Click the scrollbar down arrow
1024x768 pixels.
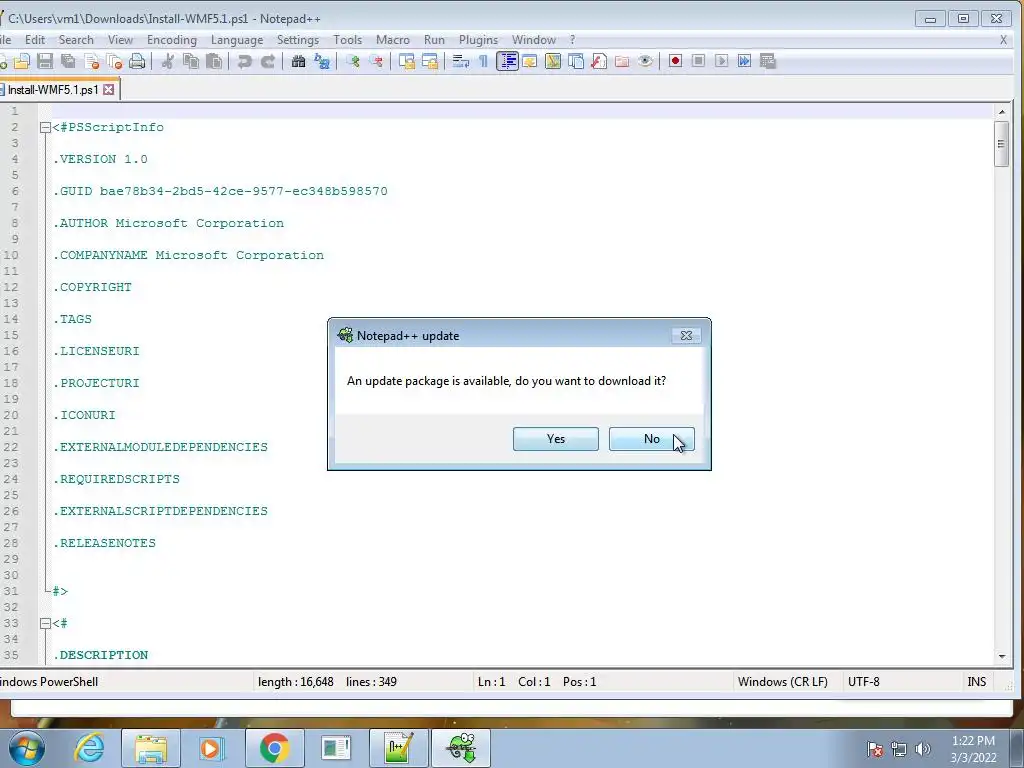click(x=1001, y=656)
